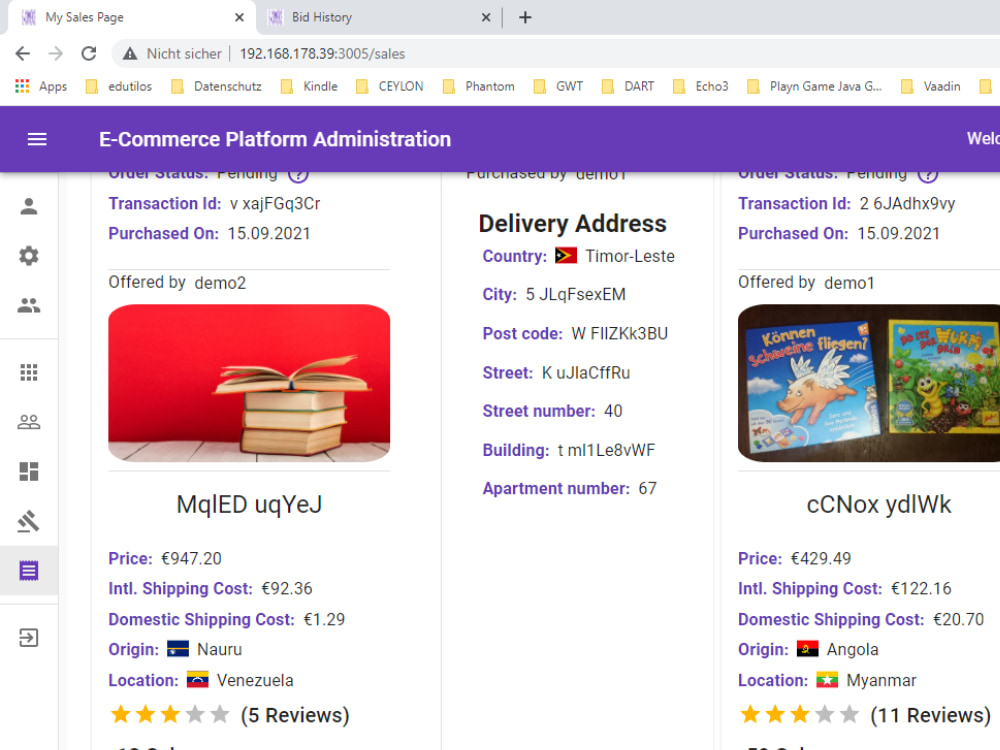The width and height of the screenshot is (1000, 750).
Task: Open the DART bookmark folder
Action: (628, 86)
